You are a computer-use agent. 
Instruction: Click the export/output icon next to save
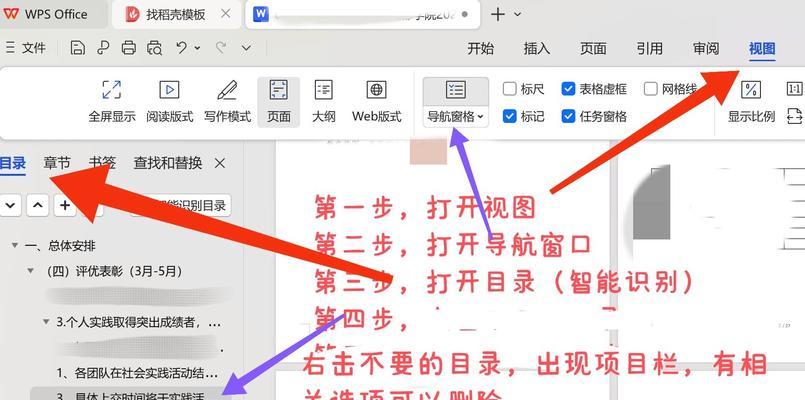tap(103, 48)
